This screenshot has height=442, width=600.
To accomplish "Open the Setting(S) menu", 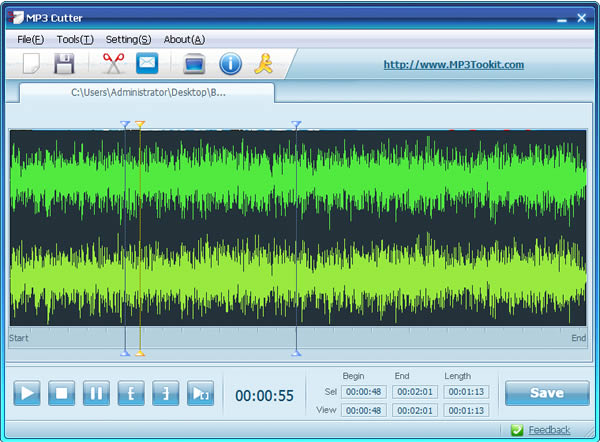I will (x=128, y=39).
